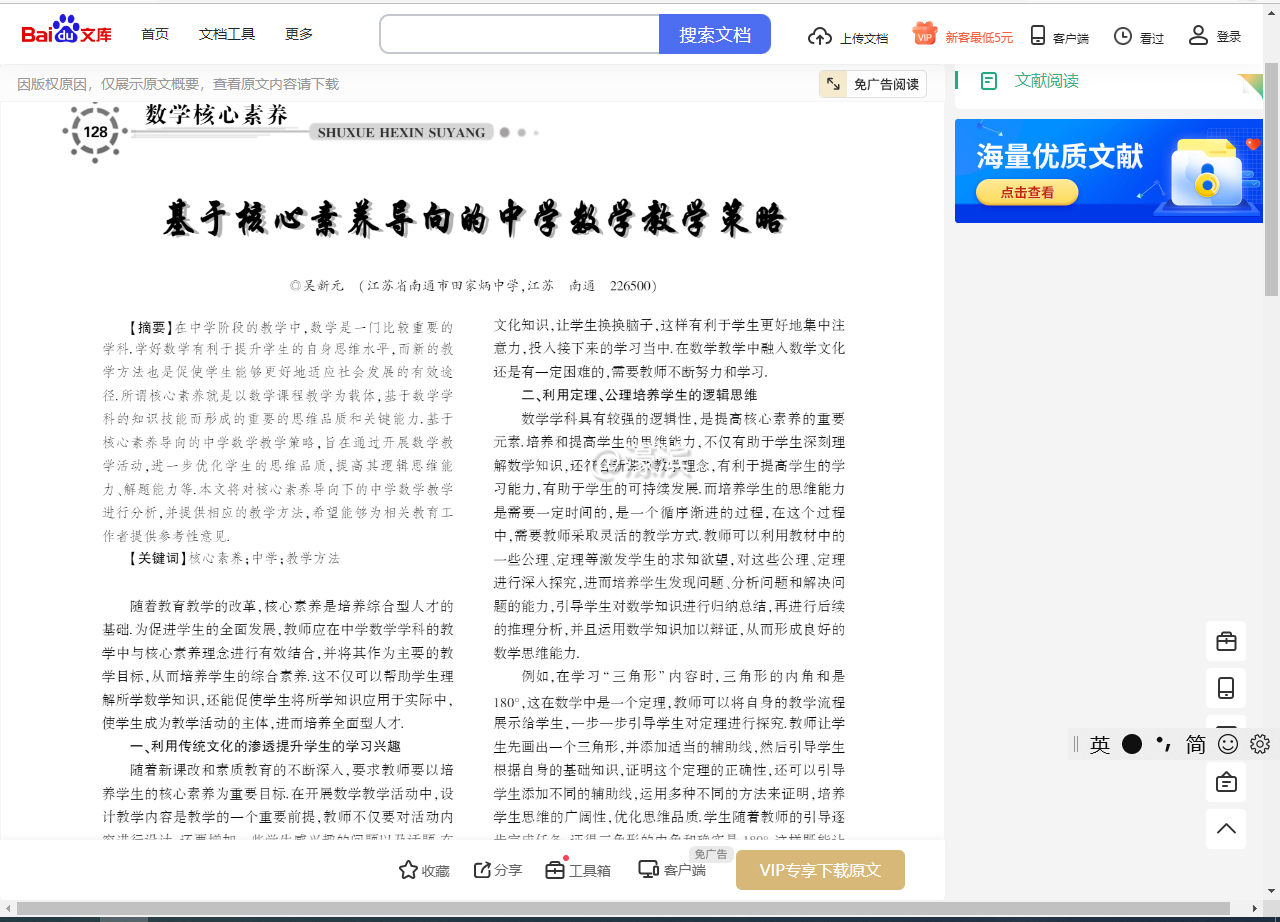Expand back to top with the chevron

(1226, 829)
